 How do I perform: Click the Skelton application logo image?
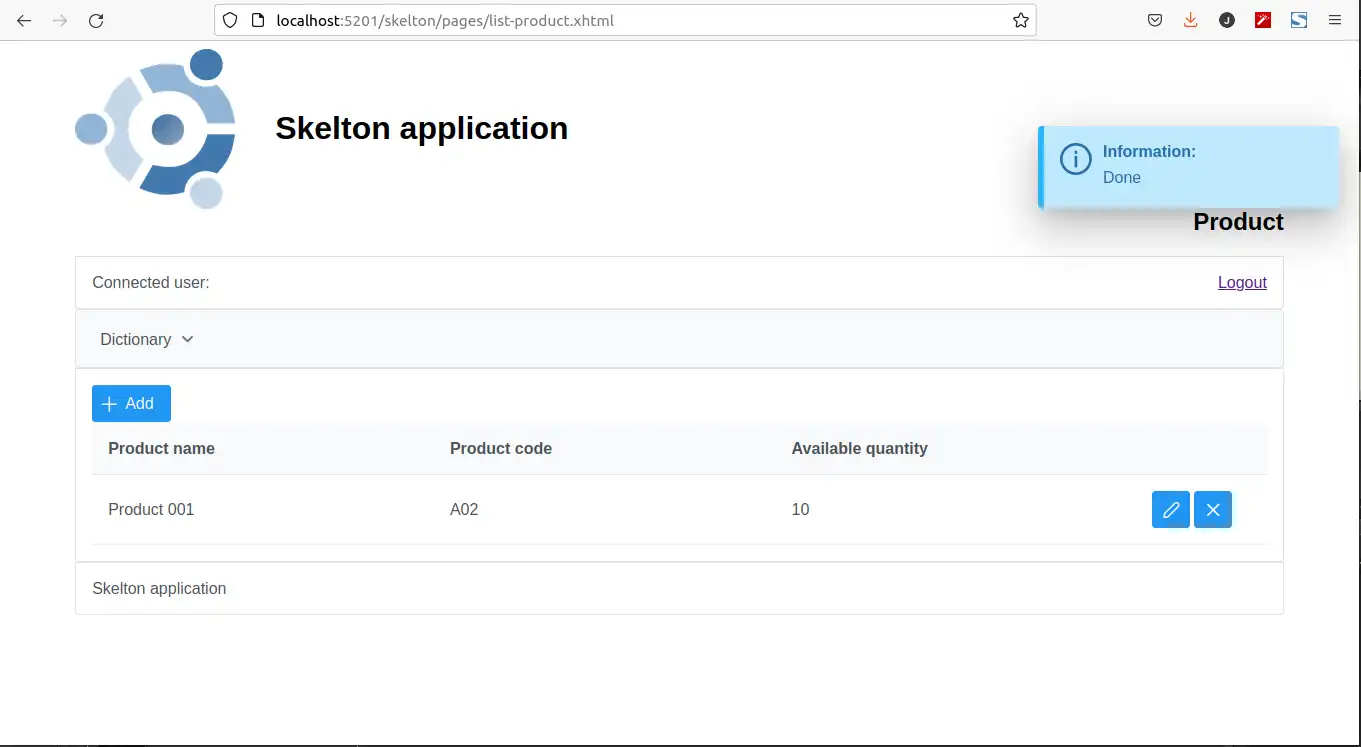click(156, 129)
